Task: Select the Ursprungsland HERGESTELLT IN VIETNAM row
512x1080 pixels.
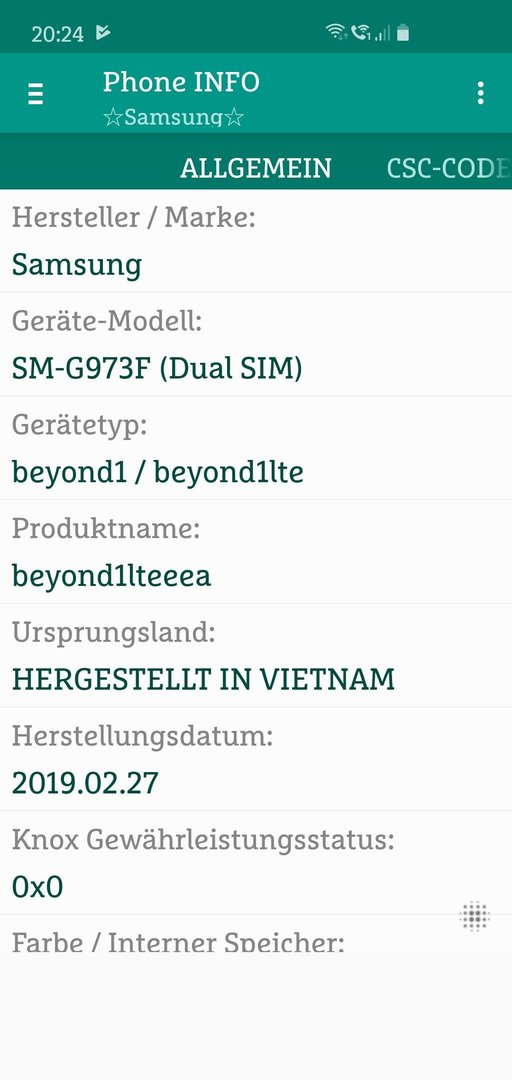Action: pyautogui.click(x=256, y=655)
